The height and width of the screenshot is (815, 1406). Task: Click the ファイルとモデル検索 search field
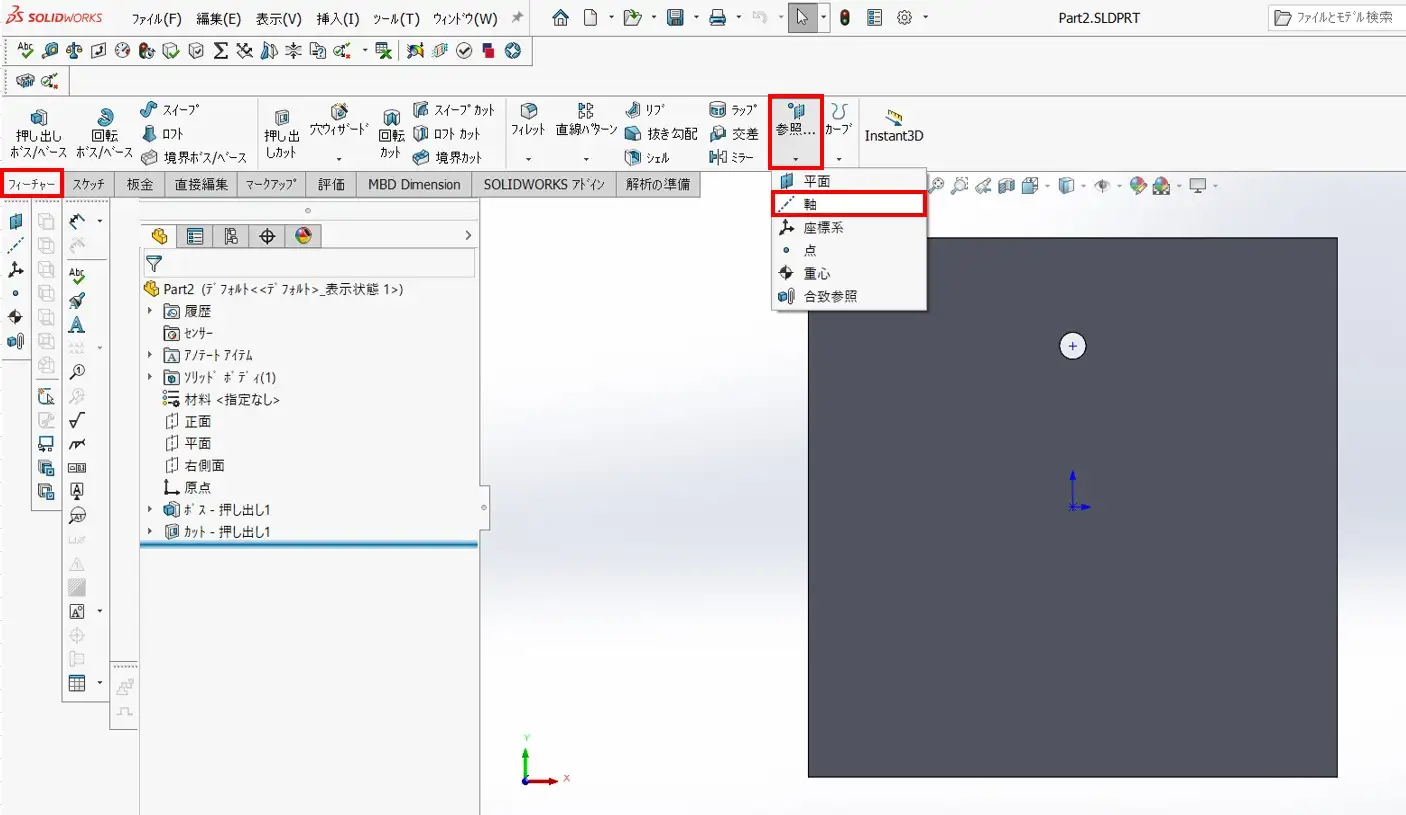tap(1340, 18)
